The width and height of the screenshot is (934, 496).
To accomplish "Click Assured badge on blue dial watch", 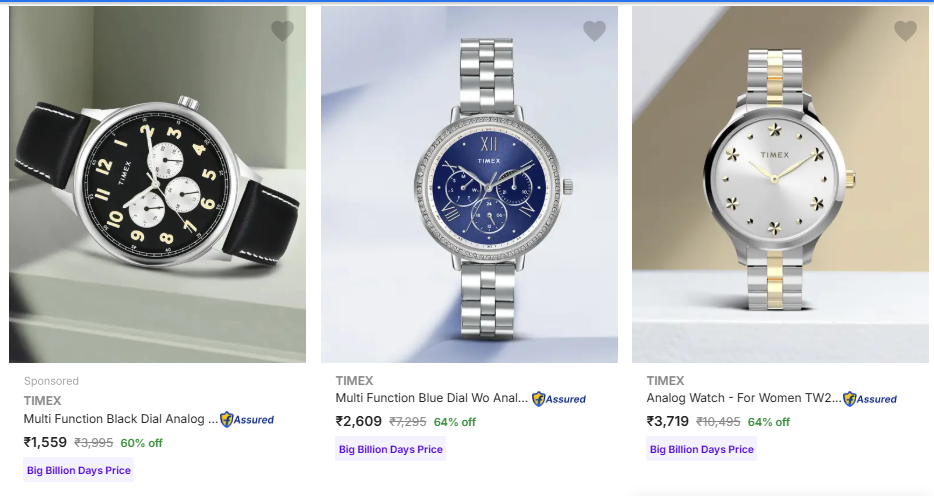I will click(559, 399).
